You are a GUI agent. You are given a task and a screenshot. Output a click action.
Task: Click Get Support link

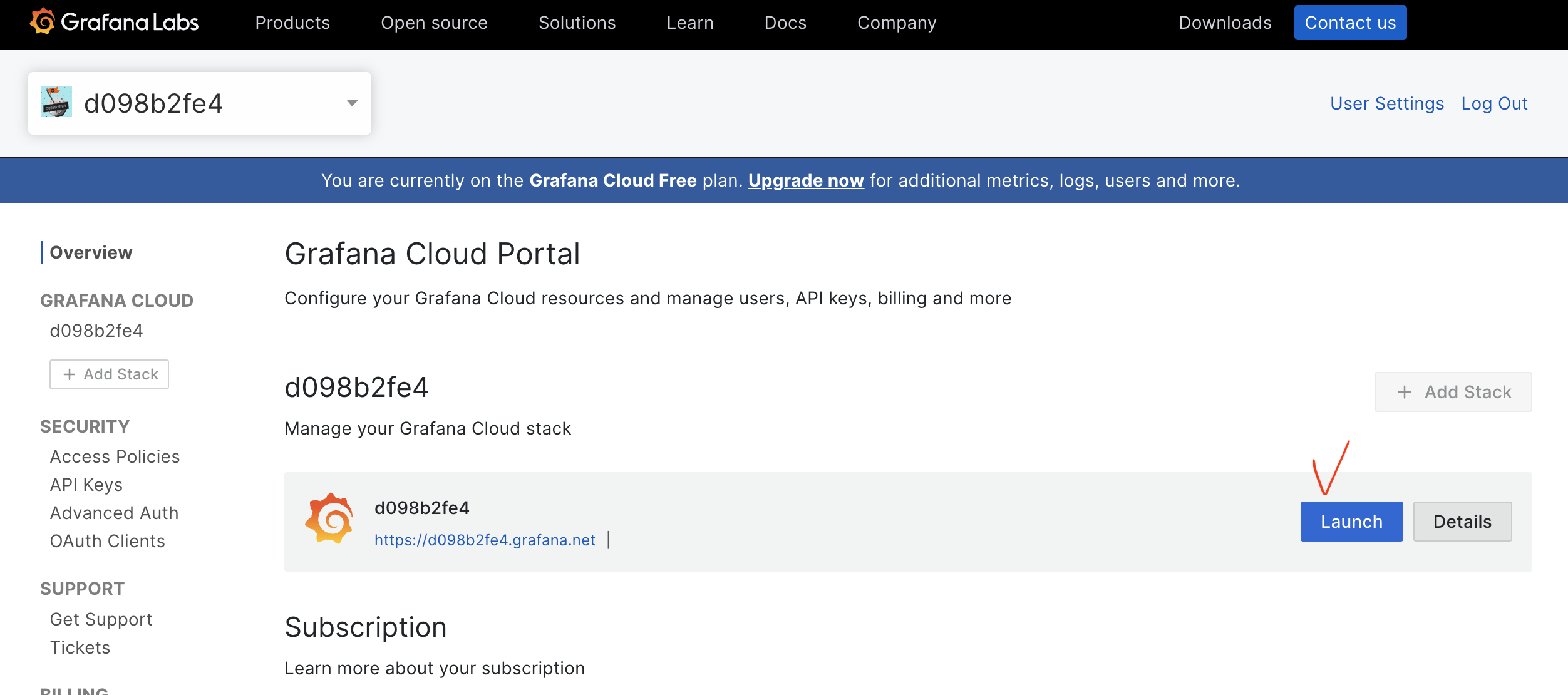tap(101, 619)
